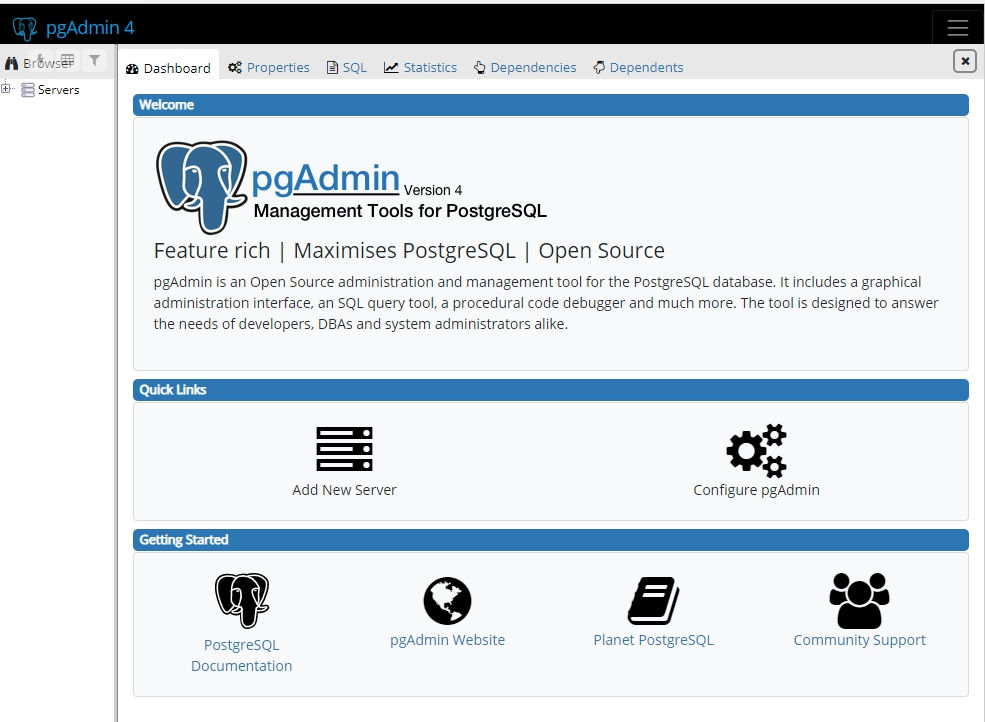985x722 pixels.
Task: Open the hamburger navigation menu
Action: click(957, 28)
